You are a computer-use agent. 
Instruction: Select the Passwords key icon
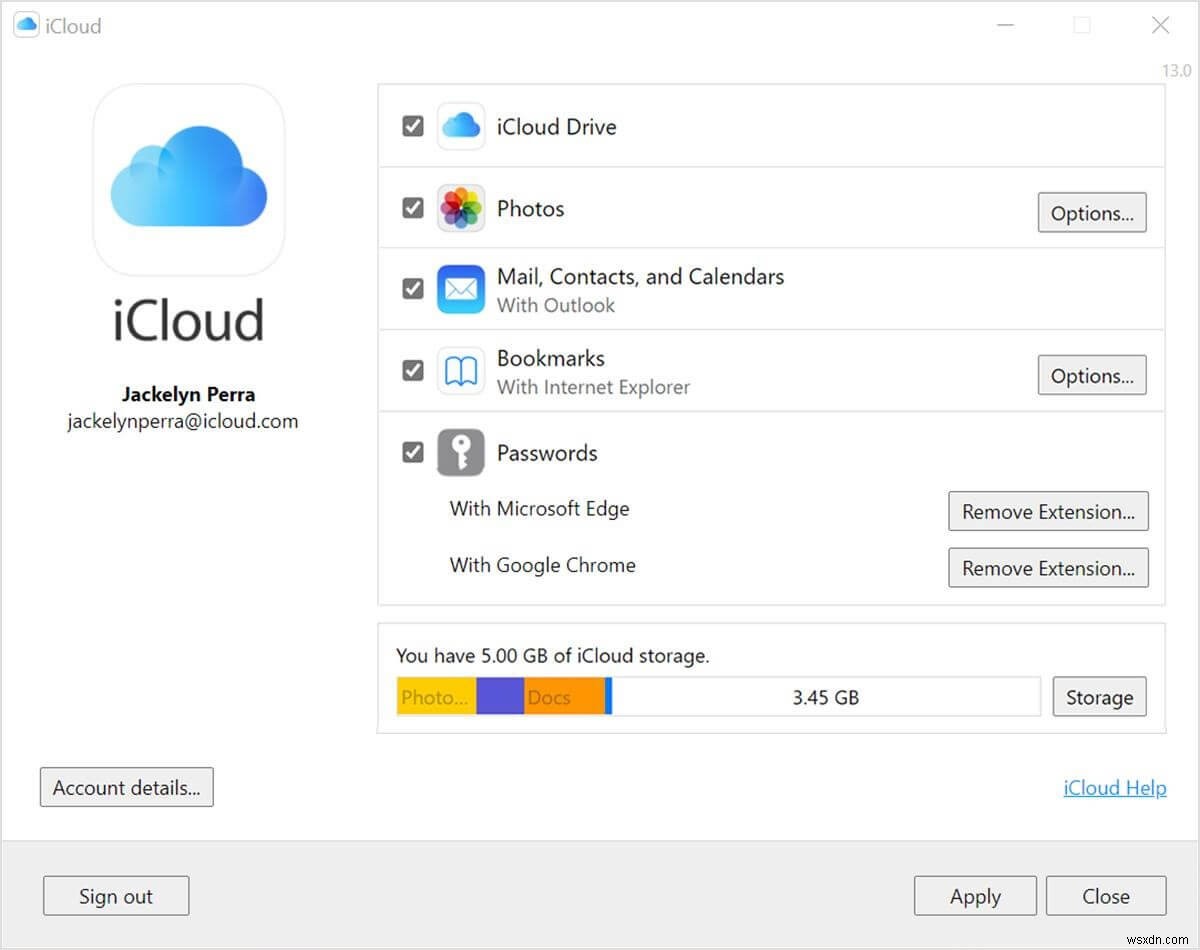(x=461, y=452)
